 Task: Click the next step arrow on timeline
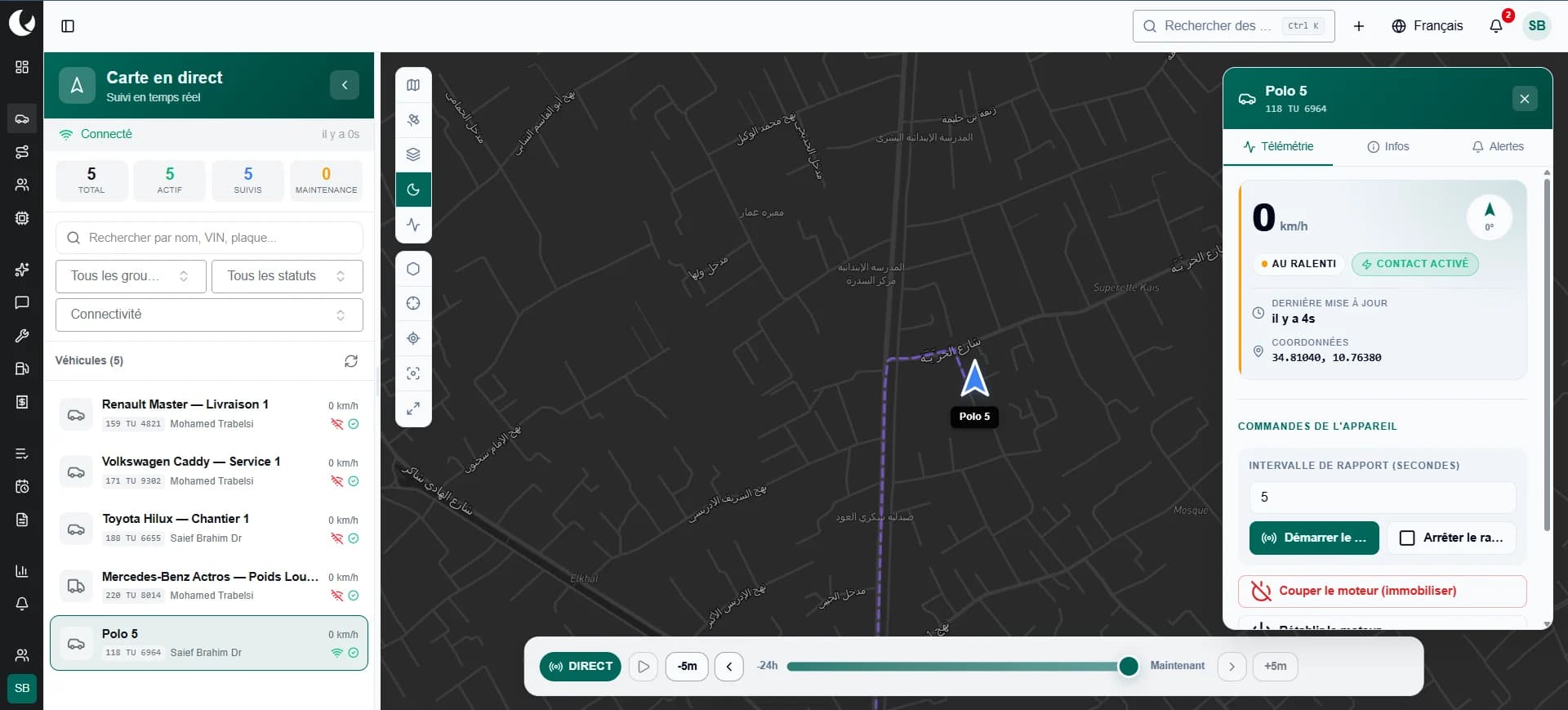click(1232, 667)
